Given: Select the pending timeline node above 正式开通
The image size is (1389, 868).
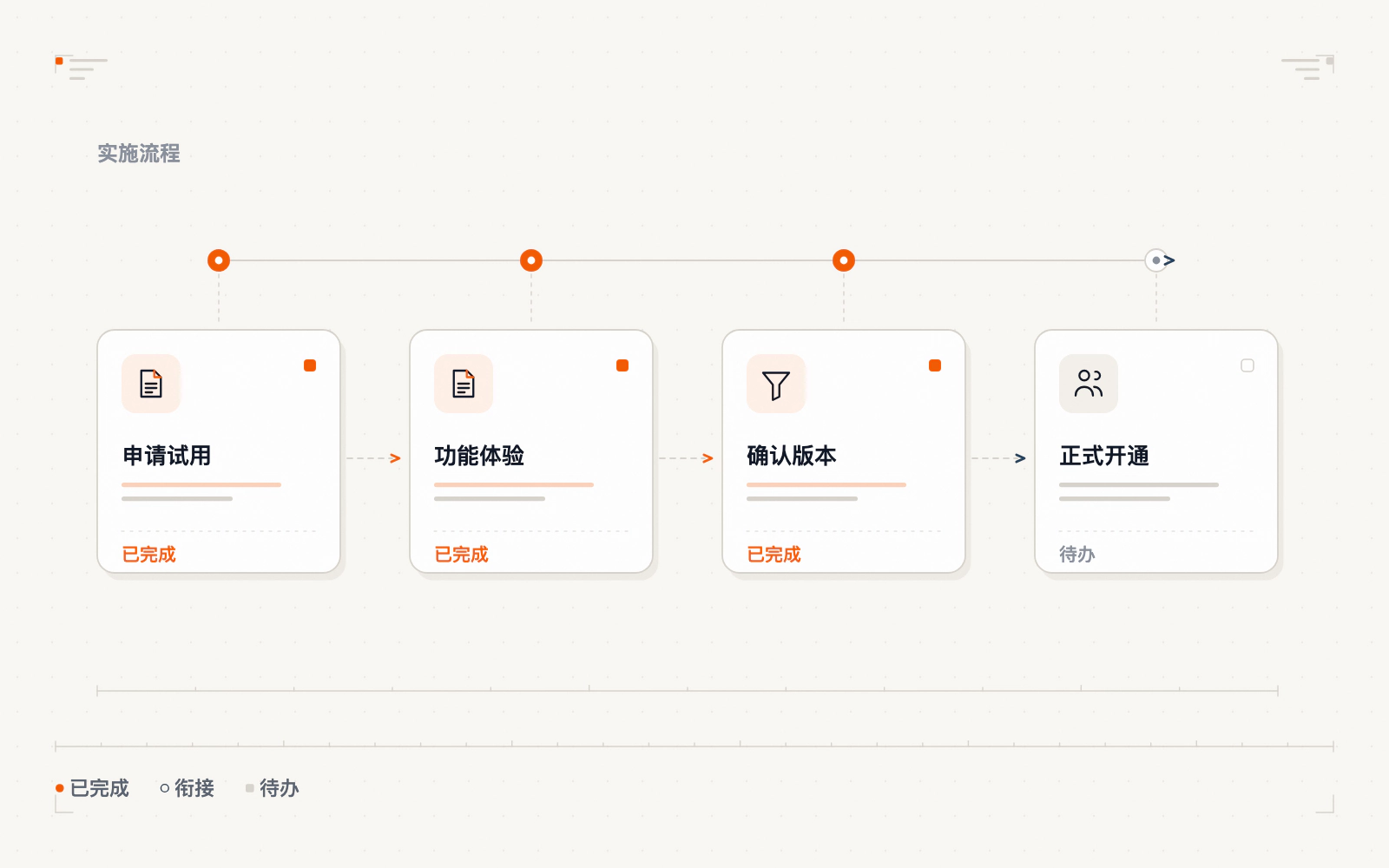Looking at the screenshot, I should (1156, 260).
